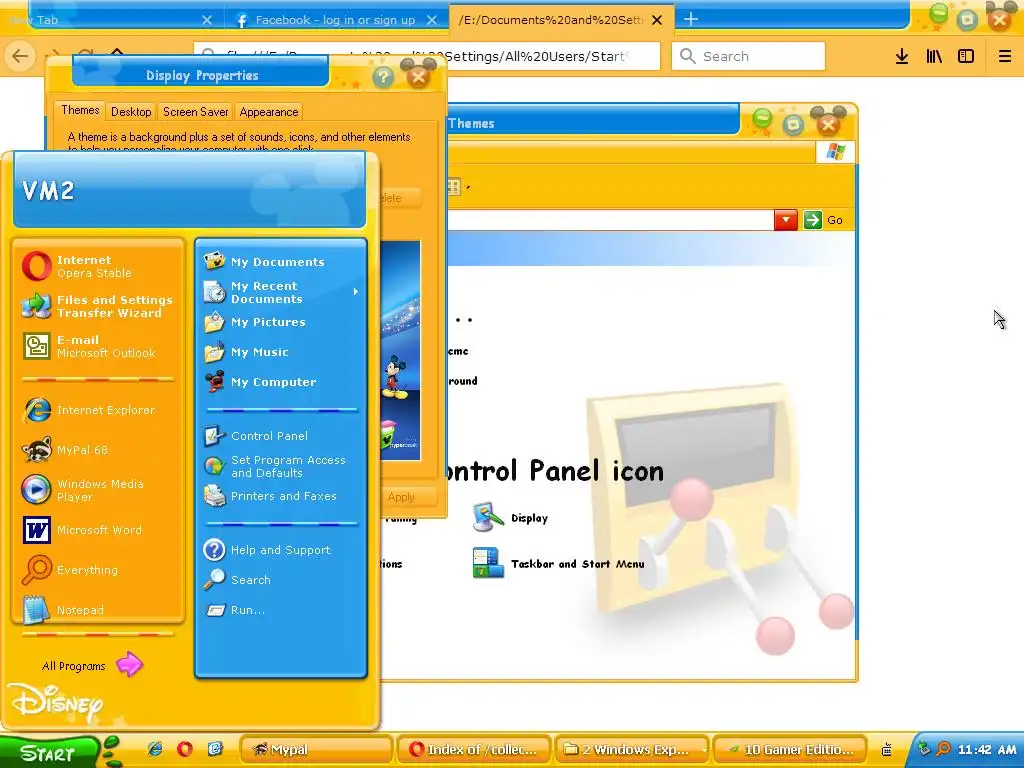Click browser back button
The width and height of the screenshot is (1024, 768).
(20, 56)
